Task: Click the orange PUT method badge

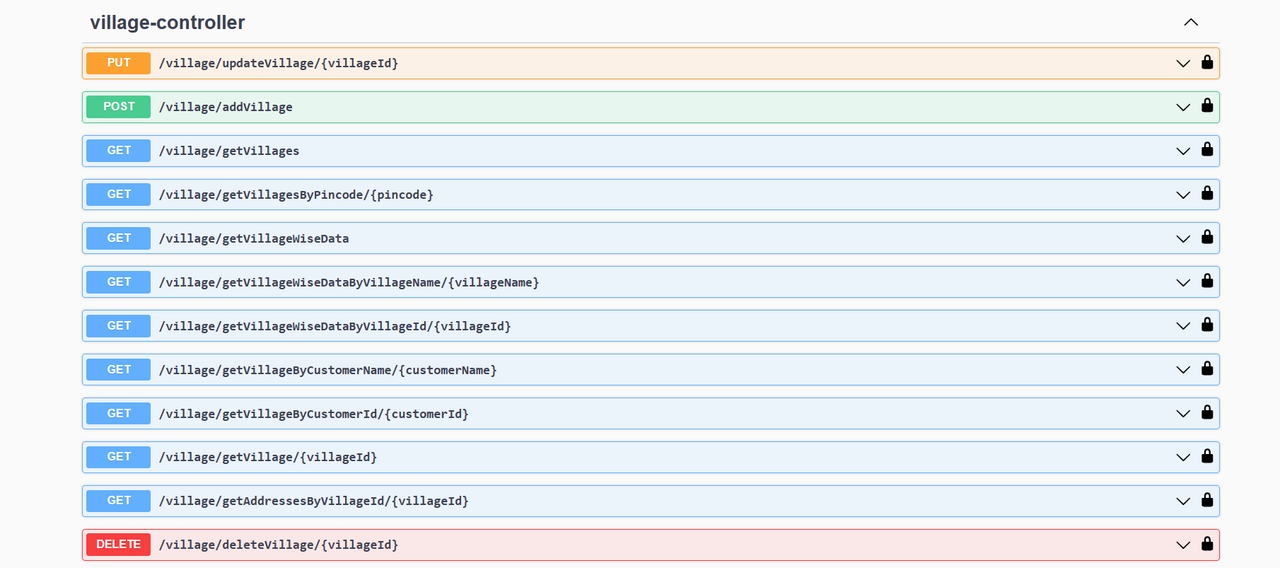Action: 118,63
